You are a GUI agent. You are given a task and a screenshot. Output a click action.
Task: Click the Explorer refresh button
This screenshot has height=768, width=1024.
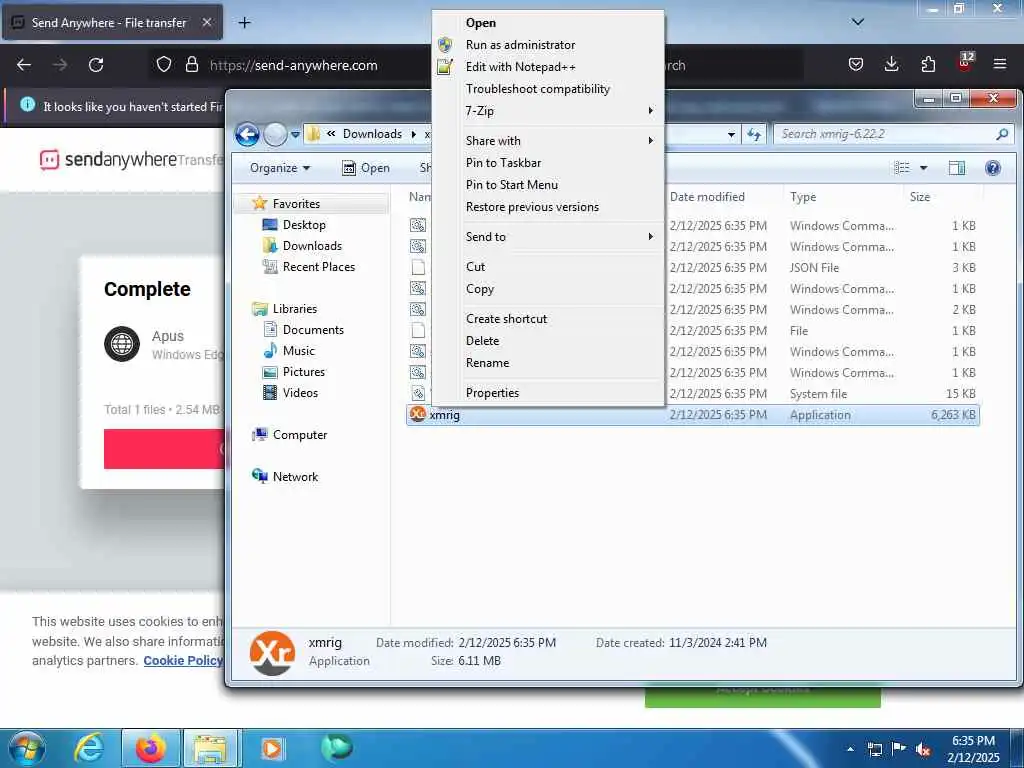click(x=754, y=135)
